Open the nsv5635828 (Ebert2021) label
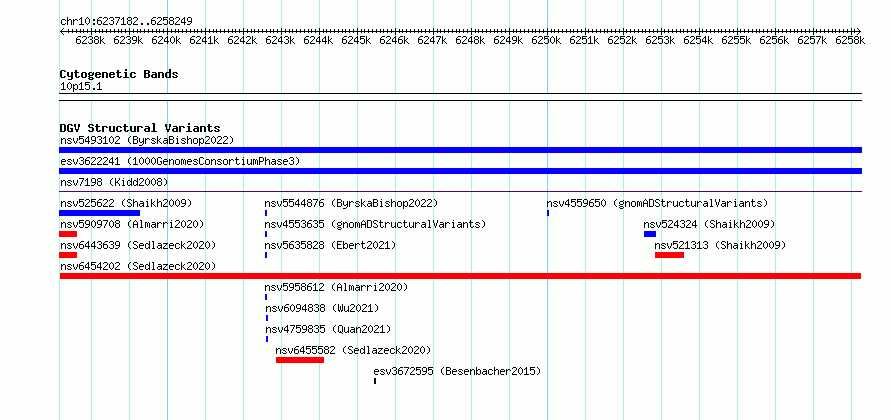 [x=330, y=245]
